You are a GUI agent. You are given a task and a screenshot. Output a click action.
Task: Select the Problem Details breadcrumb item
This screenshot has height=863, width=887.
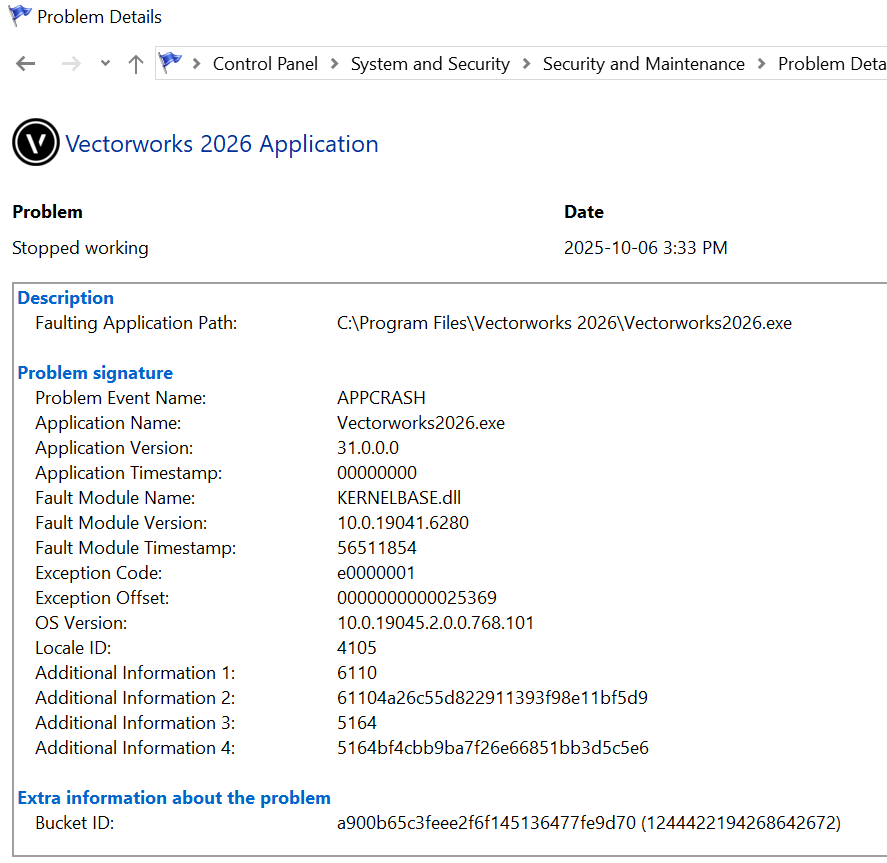[831, 64]
